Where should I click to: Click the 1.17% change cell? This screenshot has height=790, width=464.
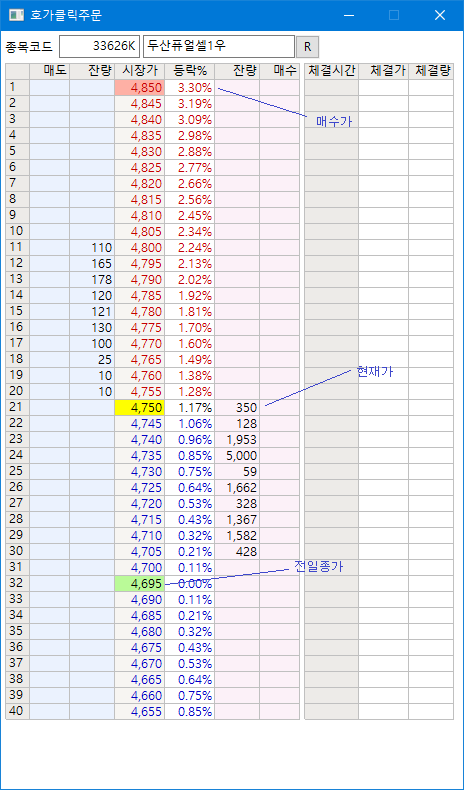(x=189, y=408)
